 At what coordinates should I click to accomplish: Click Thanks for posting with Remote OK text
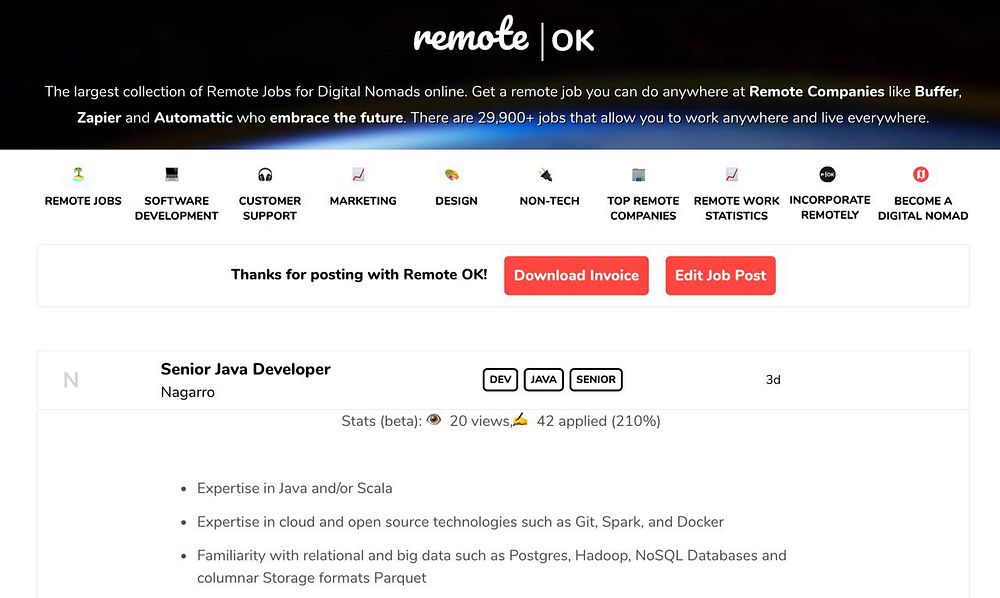tap(359, 275)
